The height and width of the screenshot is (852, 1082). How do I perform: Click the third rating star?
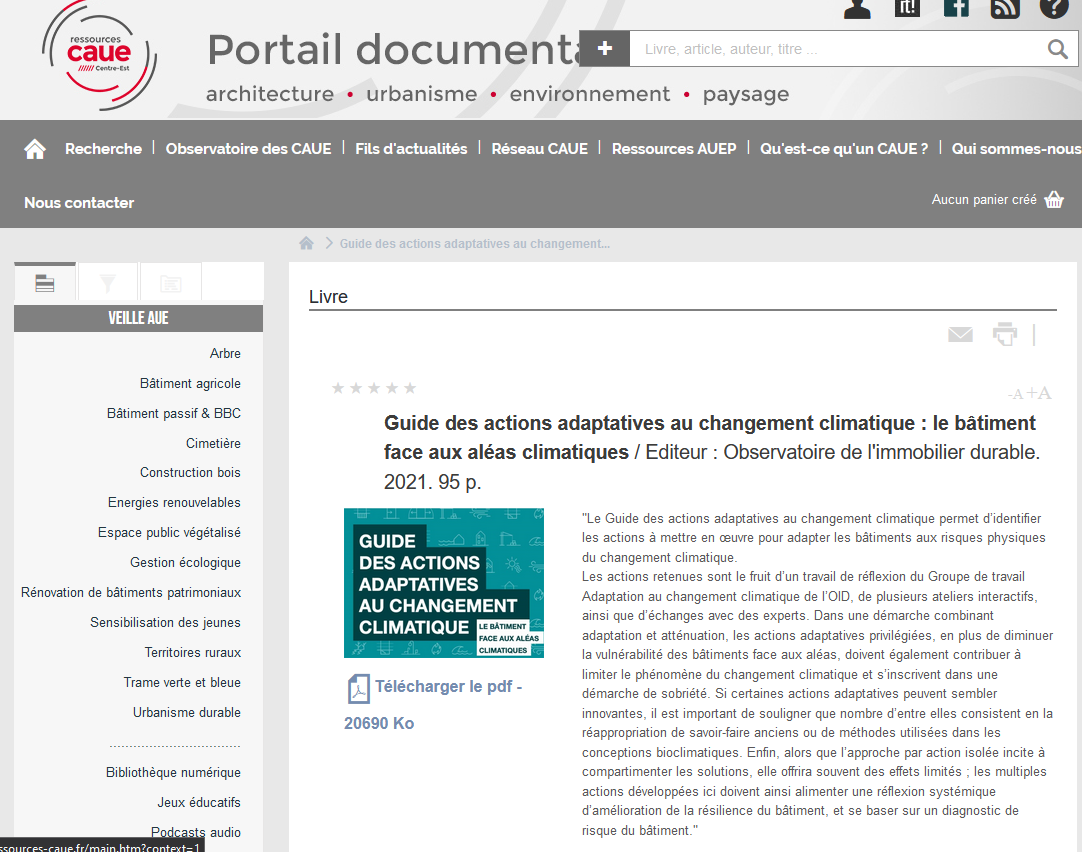374,388
